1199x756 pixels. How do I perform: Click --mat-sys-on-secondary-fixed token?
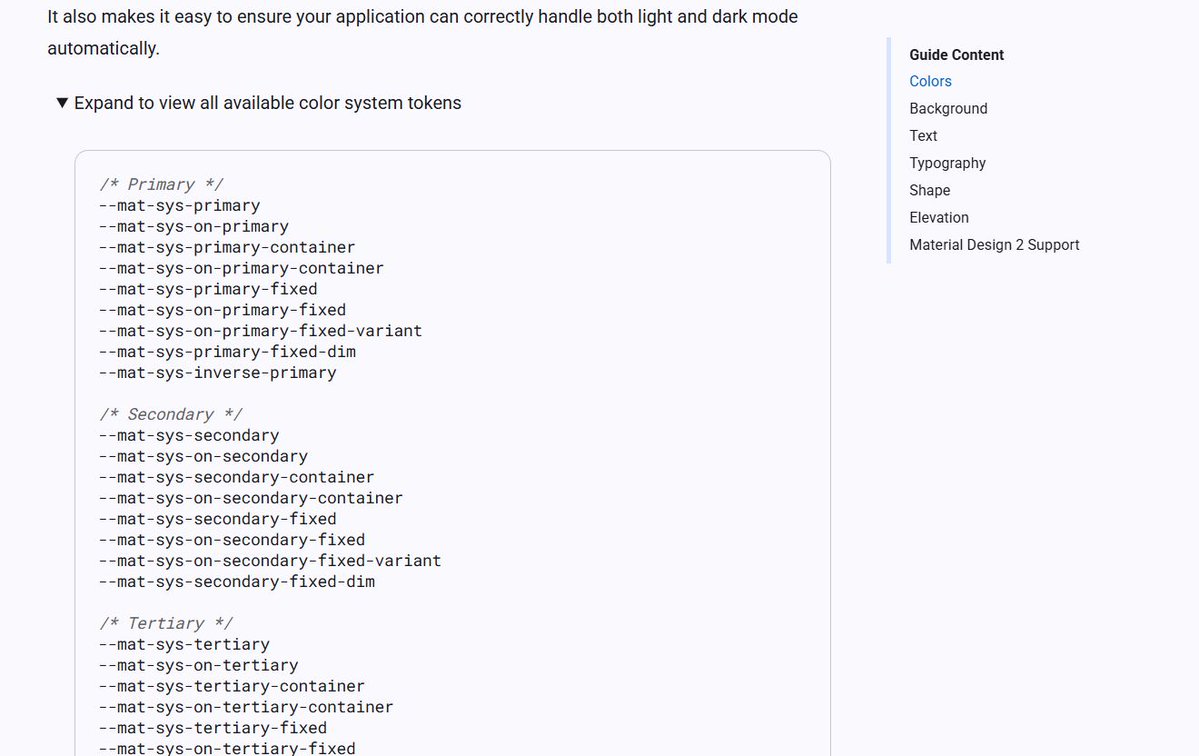point(232,540)
